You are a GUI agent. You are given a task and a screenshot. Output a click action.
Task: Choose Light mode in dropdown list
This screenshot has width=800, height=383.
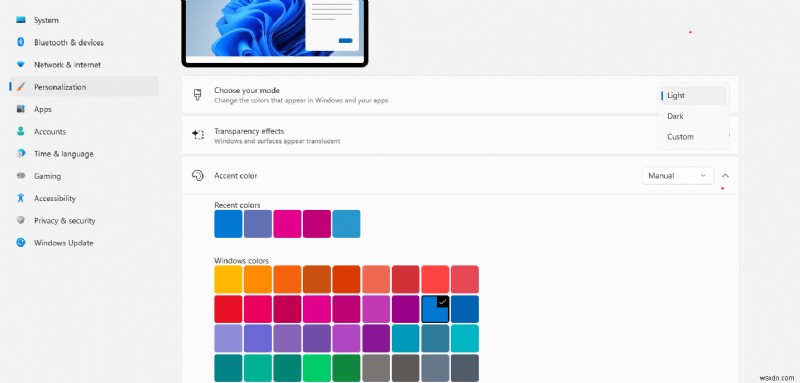coord(693,95)
